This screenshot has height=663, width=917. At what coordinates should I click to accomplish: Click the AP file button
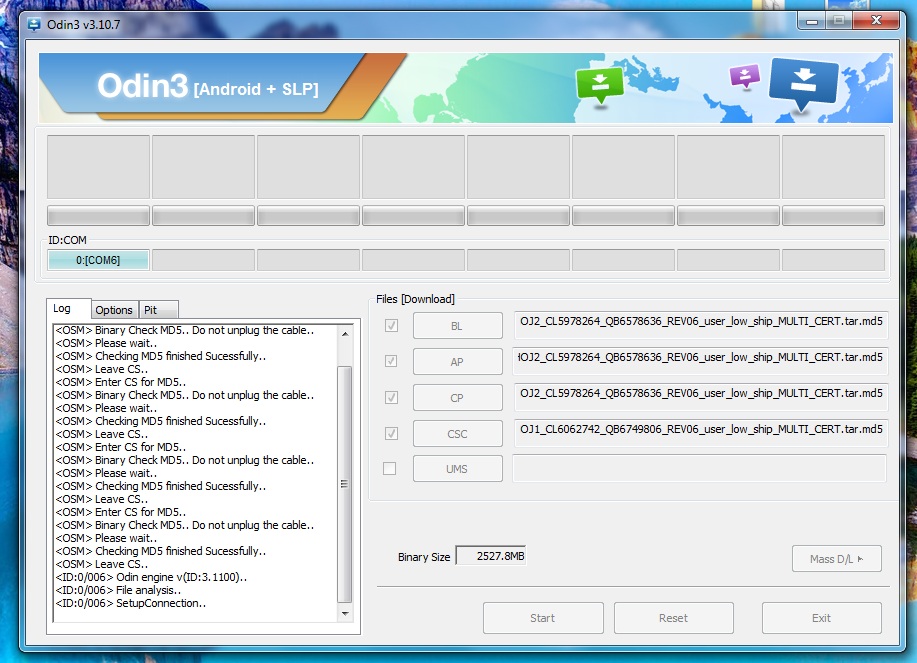pos(457,362)
